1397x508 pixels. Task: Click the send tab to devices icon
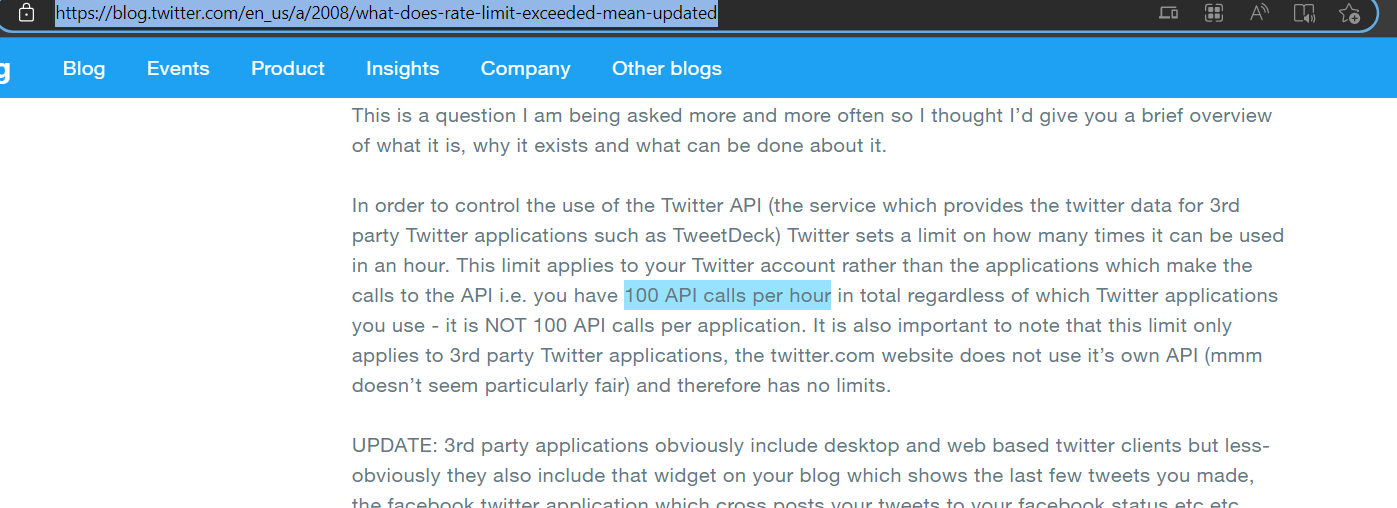coord(1168,13)
